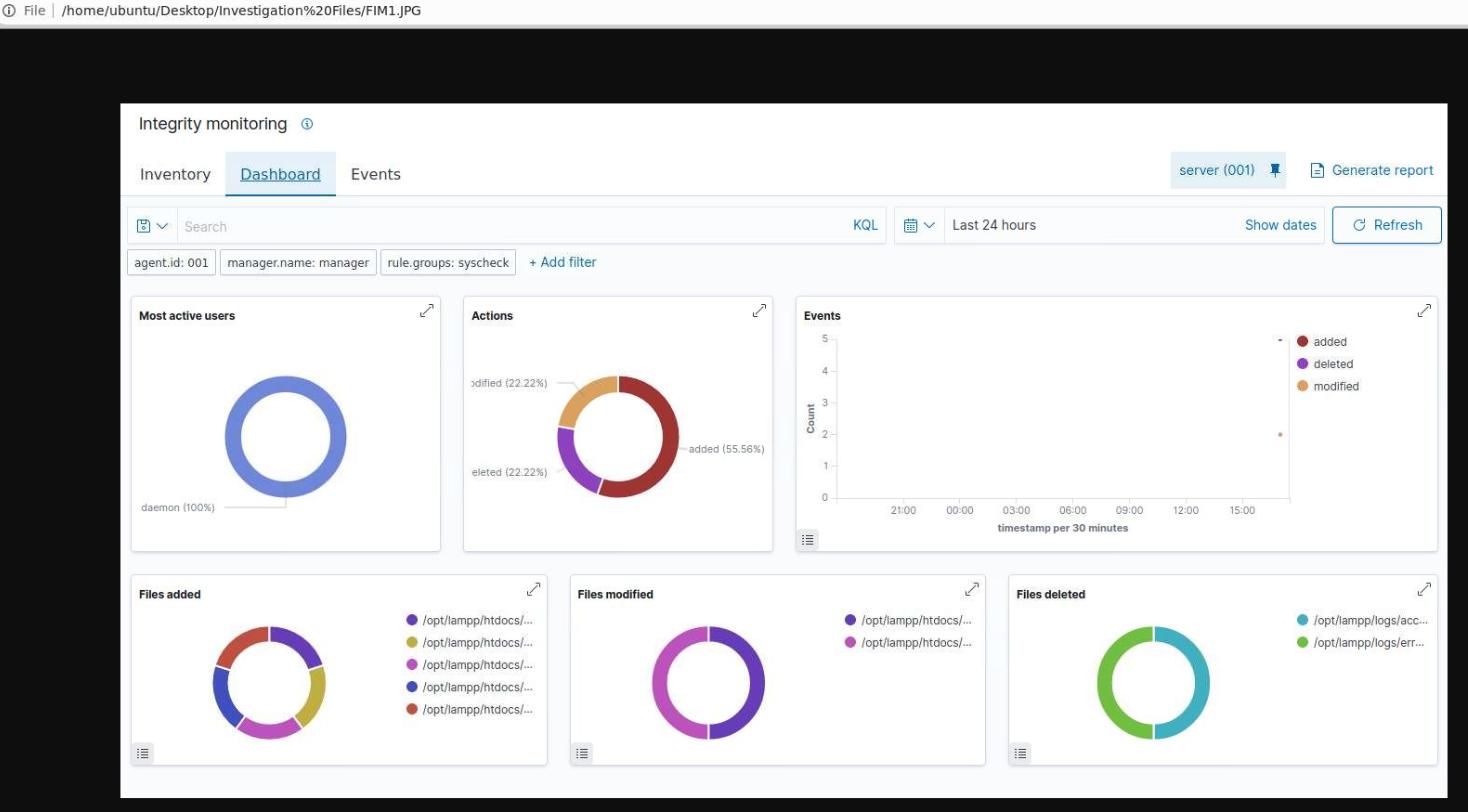
Task: Toggle the legend in the Files added panel
Action: [143, 753]
